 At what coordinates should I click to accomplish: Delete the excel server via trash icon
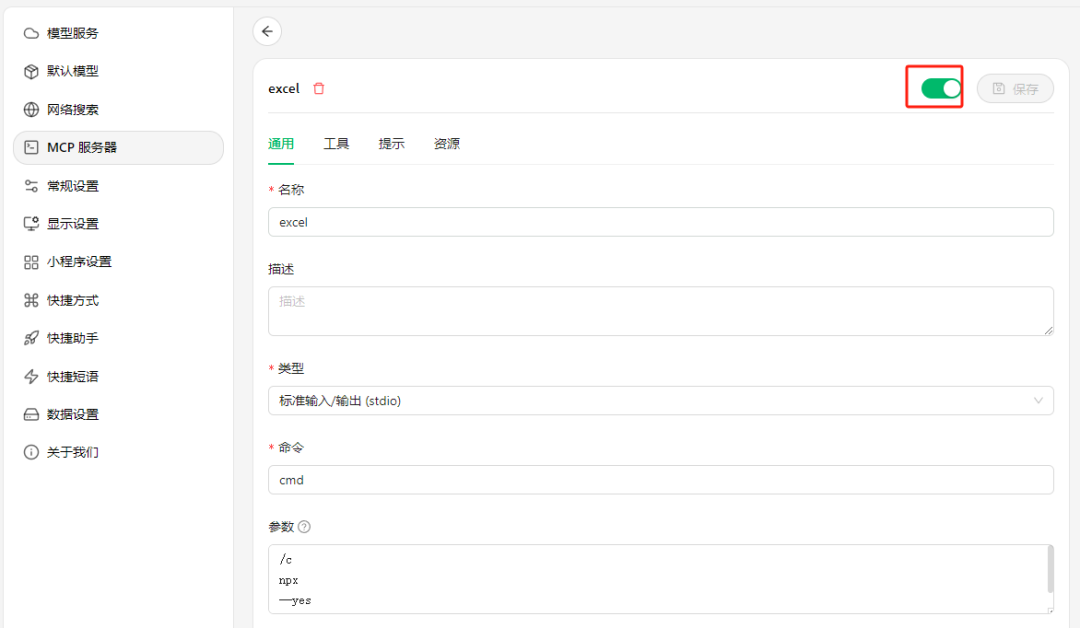point(319,88)
